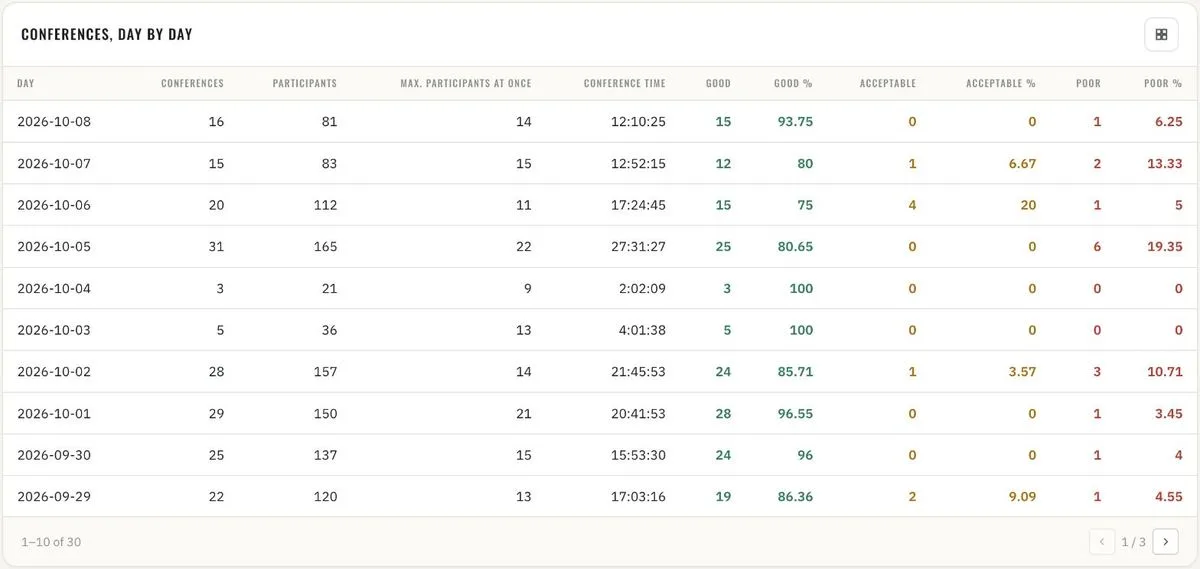The width and height of the screenshot is (1200, 569).
Task: Sort by Participants column header
Action: click(x=305, y=83)
